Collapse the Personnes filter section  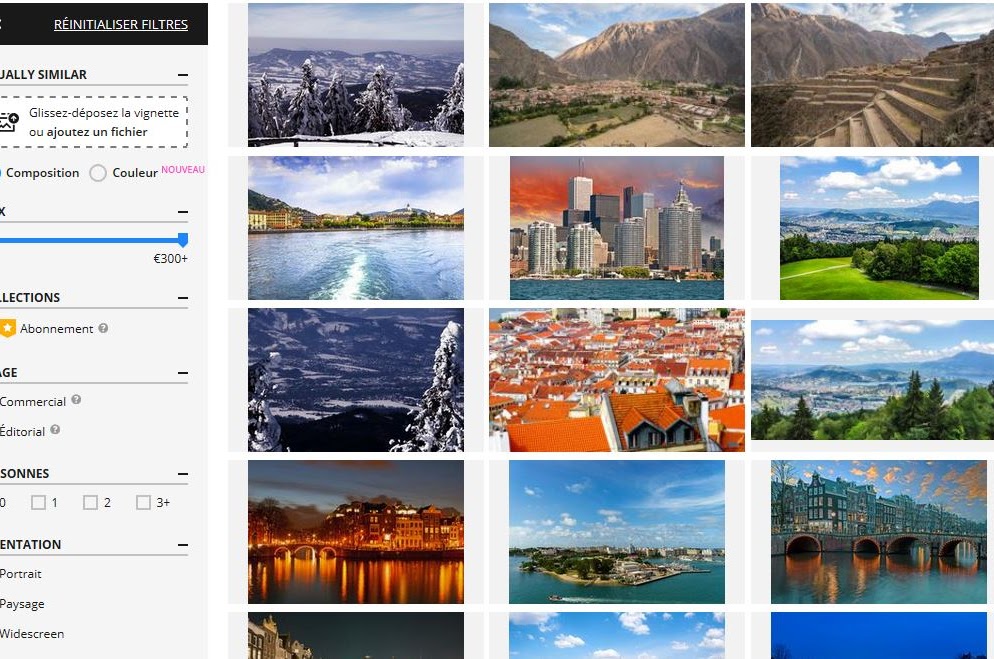point(182,474)
